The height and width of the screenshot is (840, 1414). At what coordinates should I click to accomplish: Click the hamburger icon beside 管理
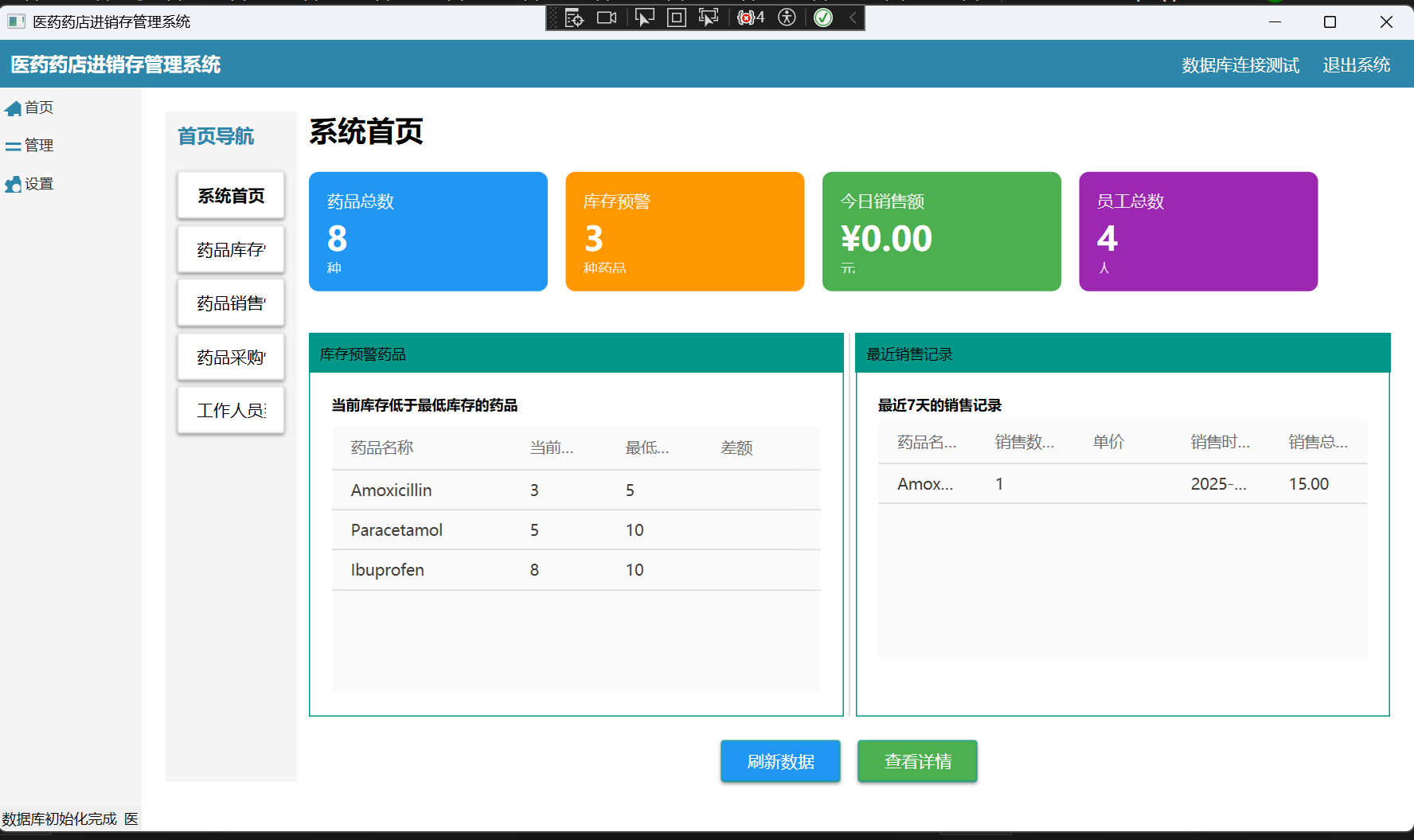coord(13,147)
